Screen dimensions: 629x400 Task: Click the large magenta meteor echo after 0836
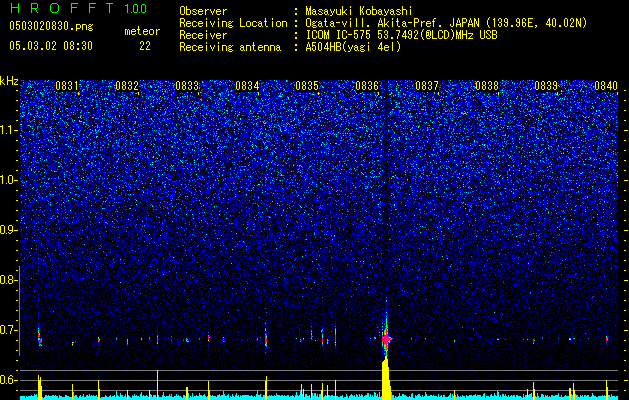pos(386,339)
